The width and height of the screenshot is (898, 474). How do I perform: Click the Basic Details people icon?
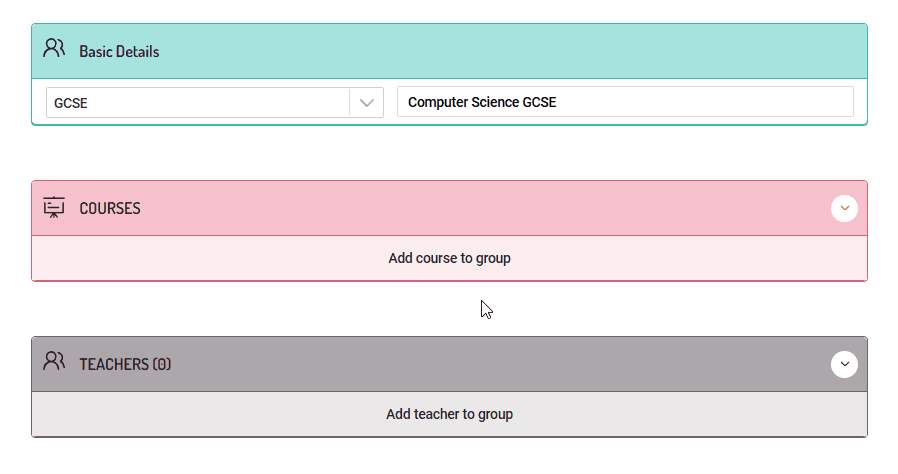(x=54, y=48)
